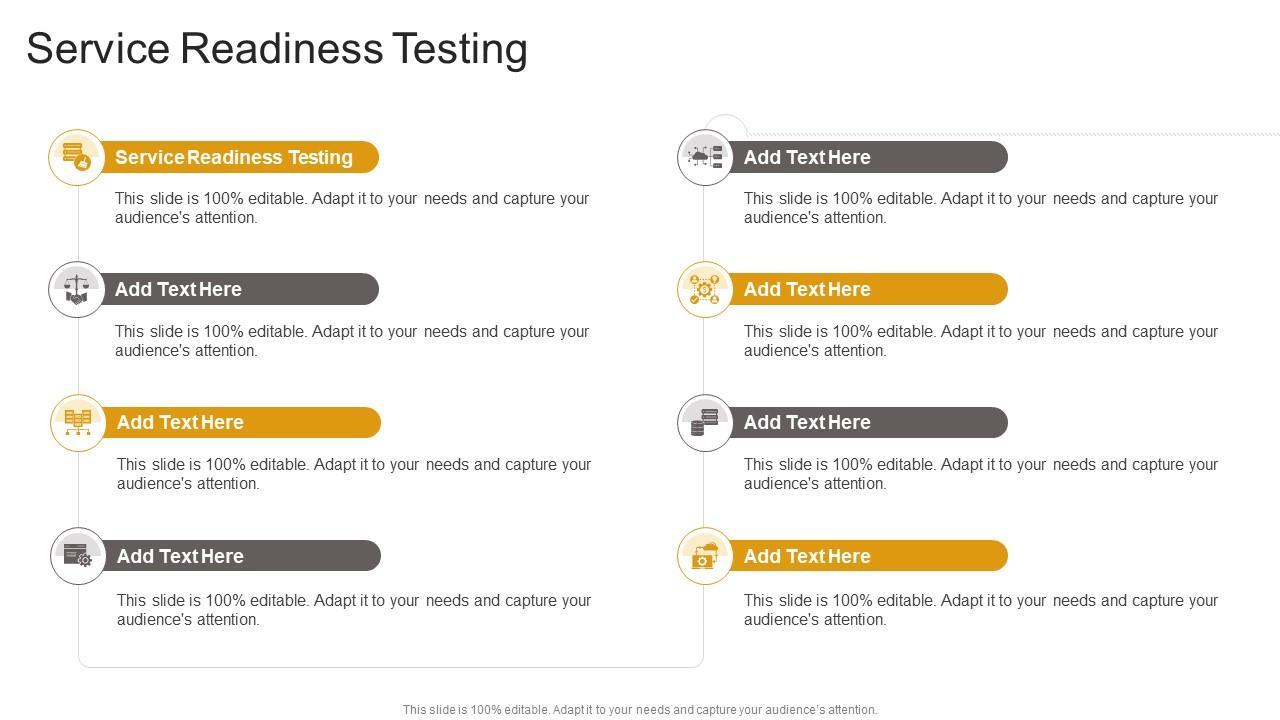Select Add Text Here beside the scales icon

tap(178, 290)
